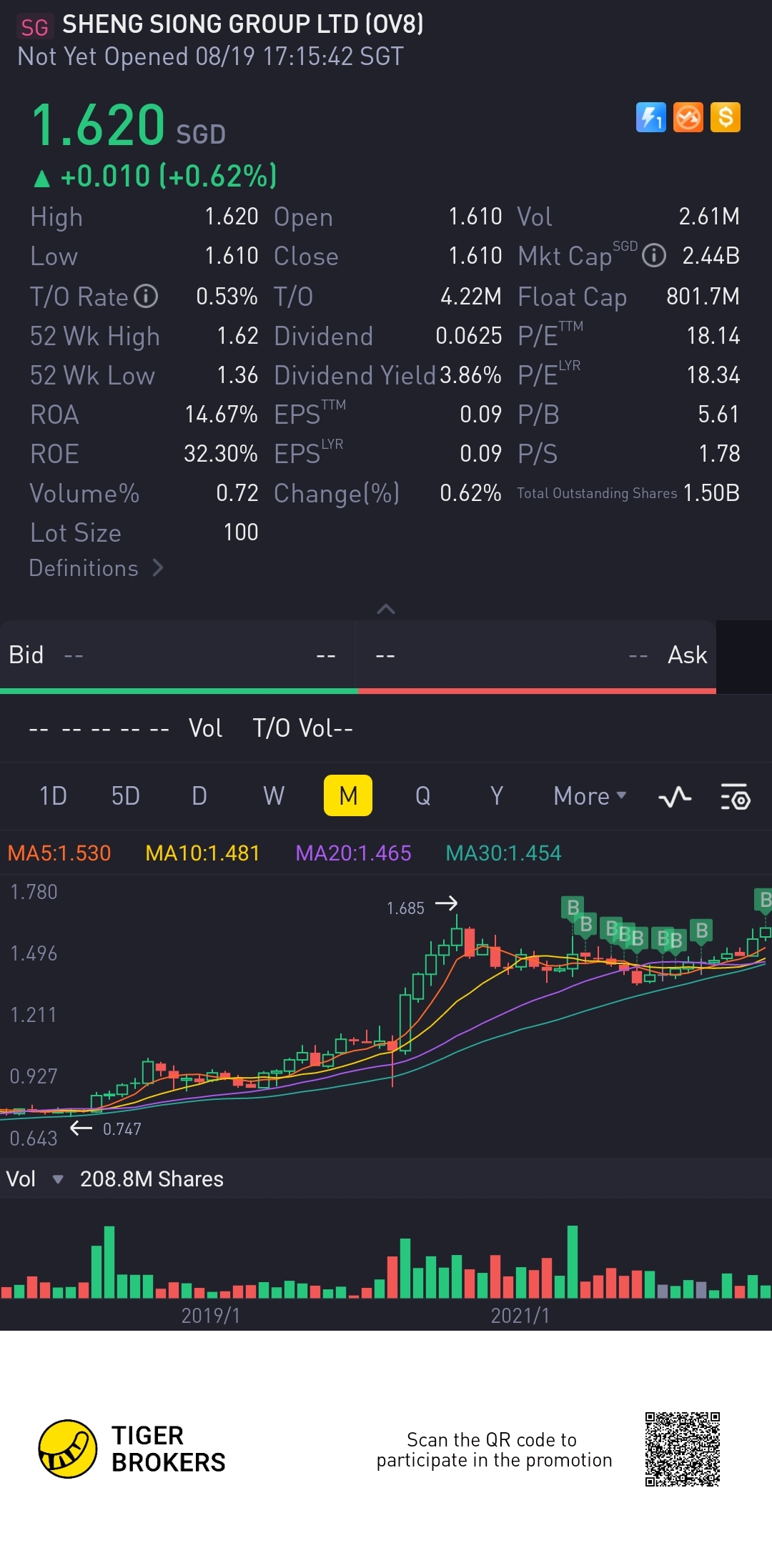The width and height of the screenshot is (772, 1568).
Task: Tap the promotion QR code
Action: [683, 1449]
